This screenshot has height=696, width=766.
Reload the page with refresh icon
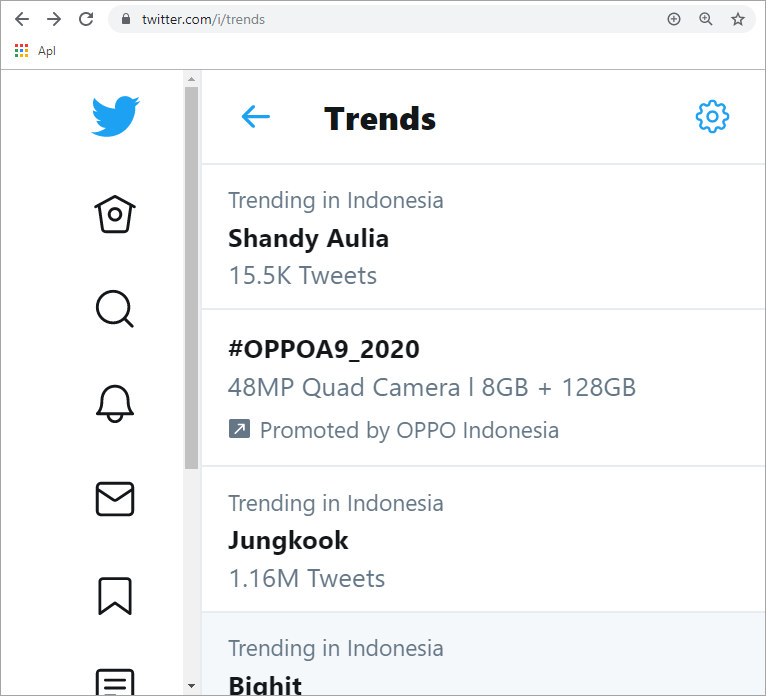tap(86, 19)
